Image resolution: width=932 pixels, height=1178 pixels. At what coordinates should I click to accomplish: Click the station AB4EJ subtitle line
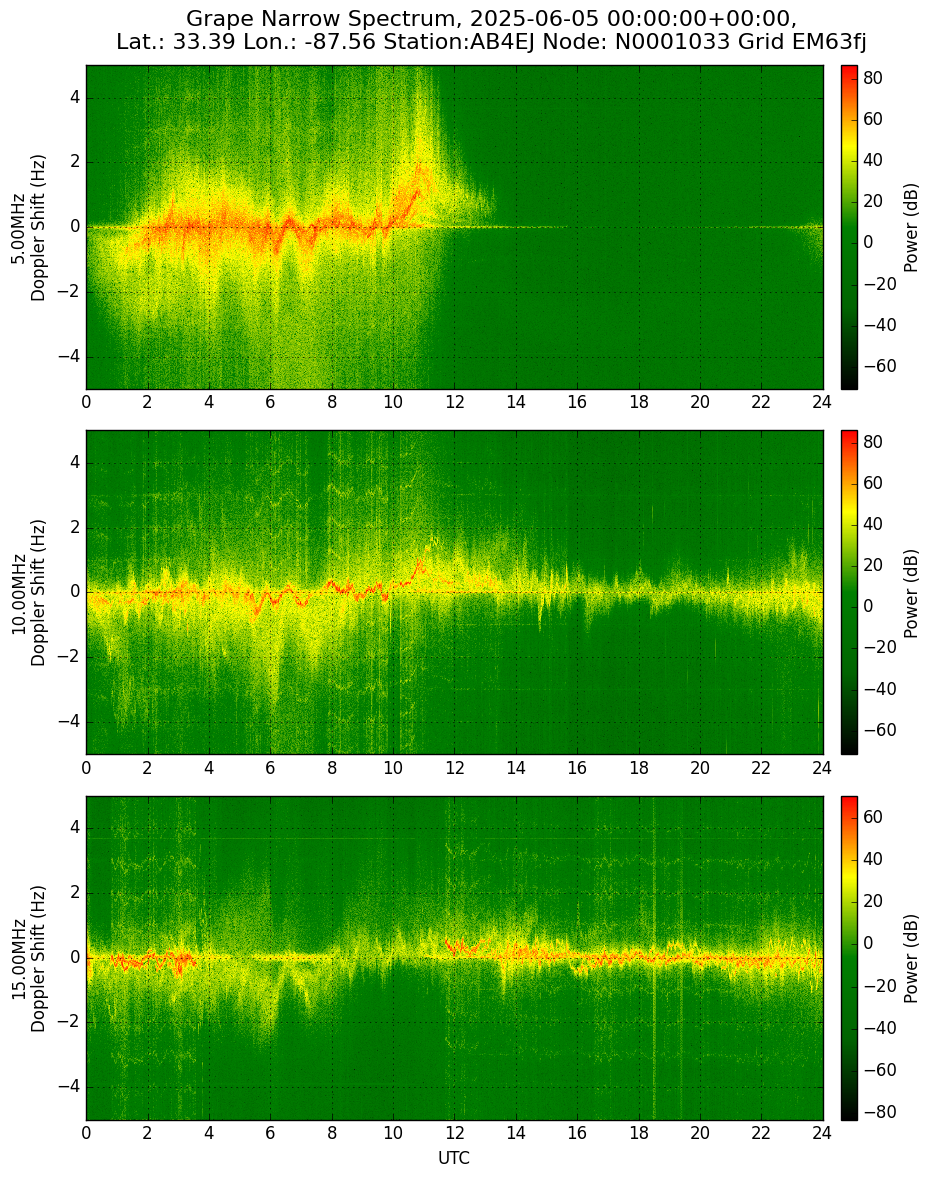pos(491,42)
